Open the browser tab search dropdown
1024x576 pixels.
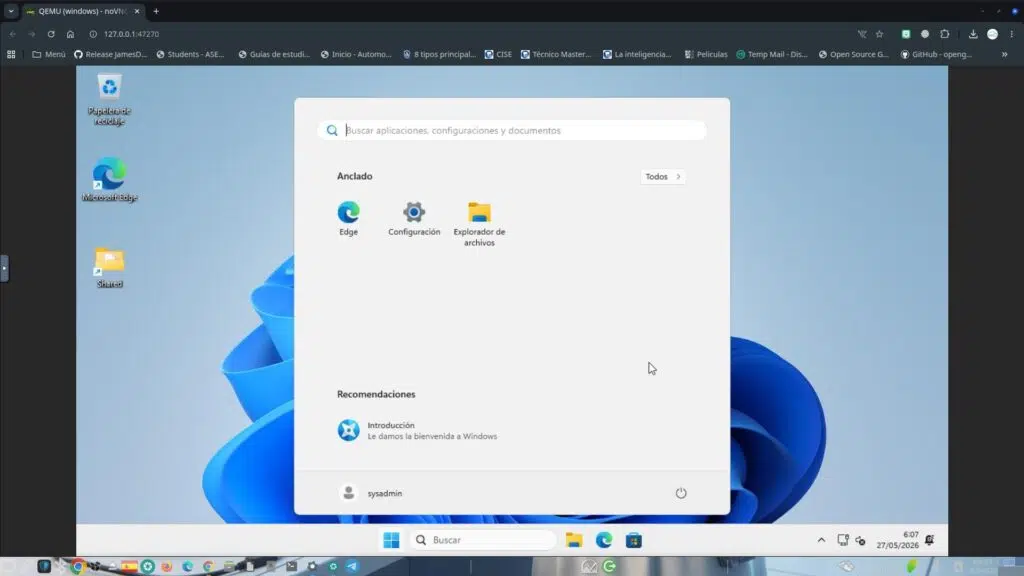point(11,11)
